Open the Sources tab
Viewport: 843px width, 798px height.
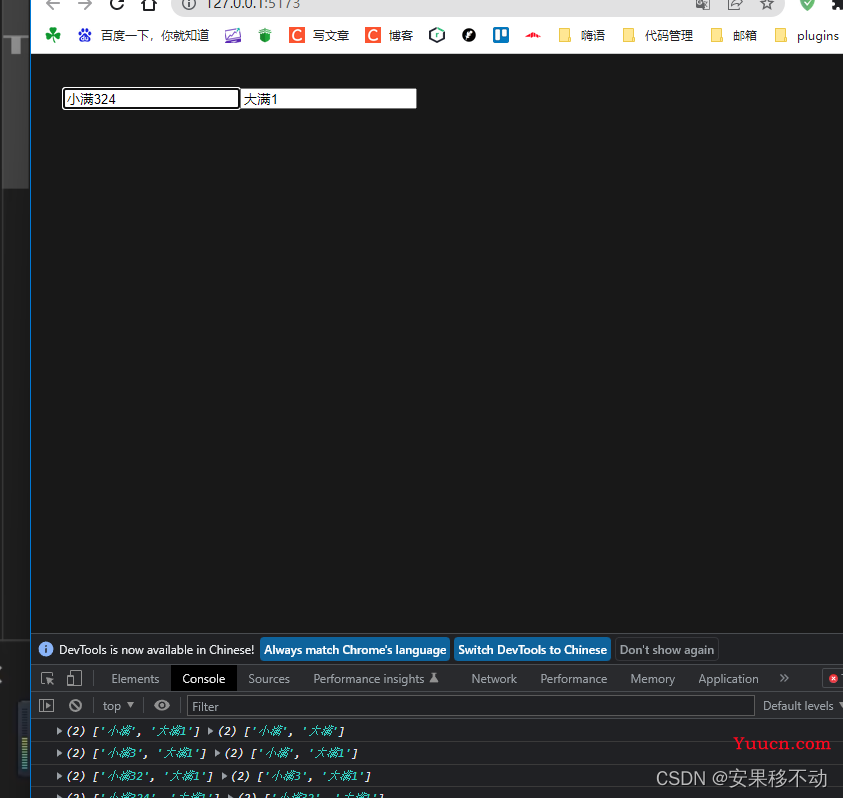coord(269,679)
